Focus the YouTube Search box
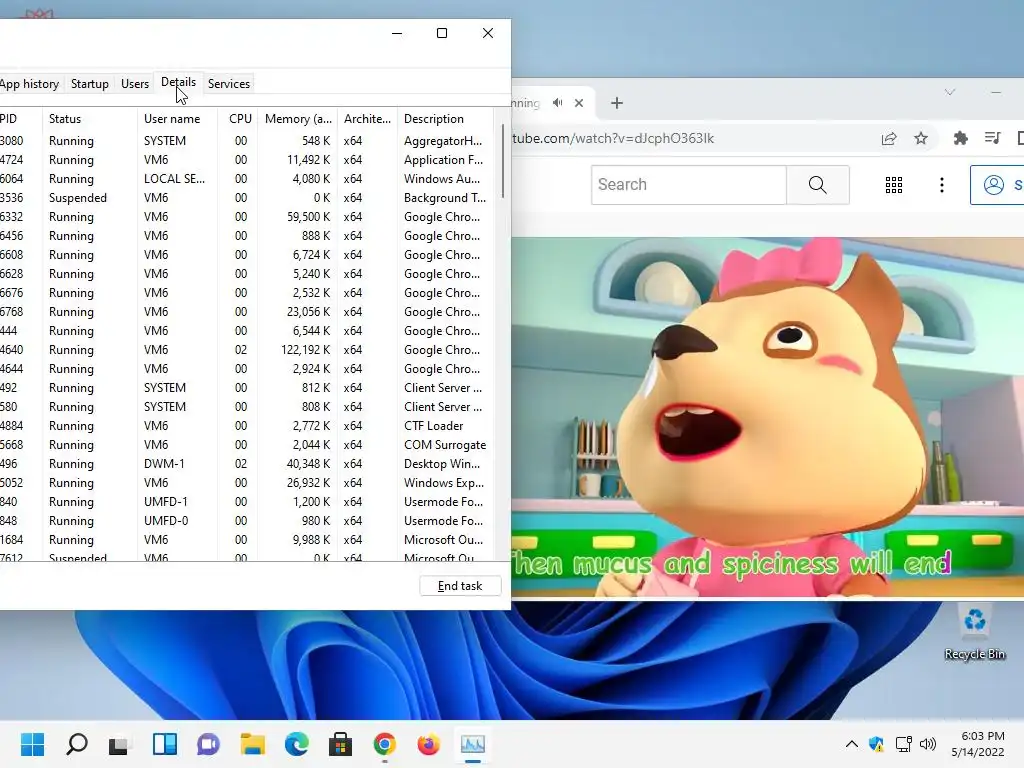Image resolution: width=1024 pixels, height=768 pixels. coord(688,185)
